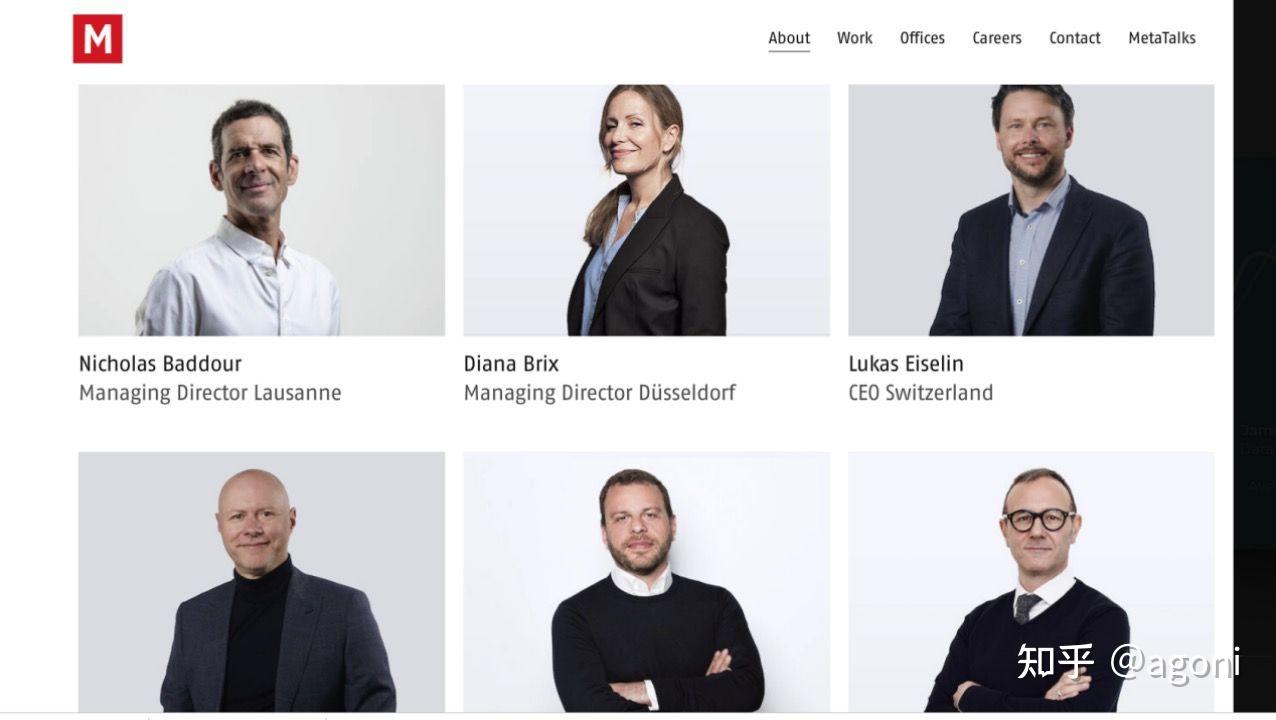Click Lukas Eiselin's portrait photo
Viewport: 1276px width, 720px height.
(x=1031, y=210)
